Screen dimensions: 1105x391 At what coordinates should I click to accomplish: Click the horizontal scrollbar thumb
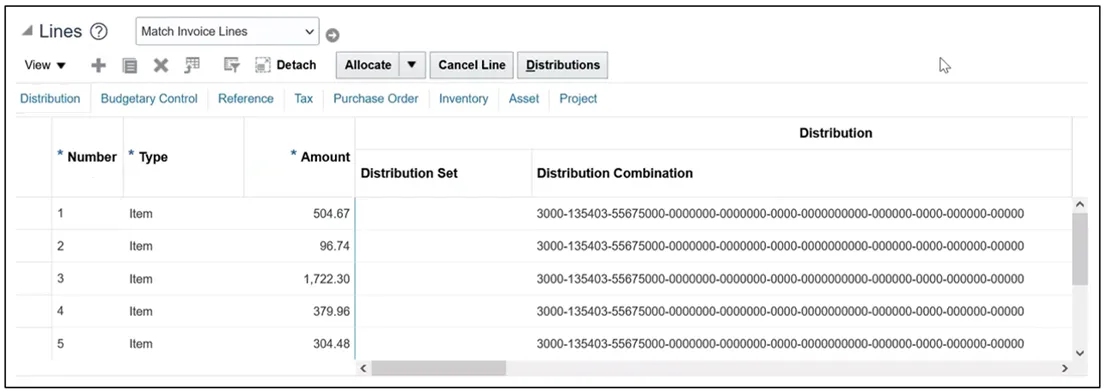(438, 368)
